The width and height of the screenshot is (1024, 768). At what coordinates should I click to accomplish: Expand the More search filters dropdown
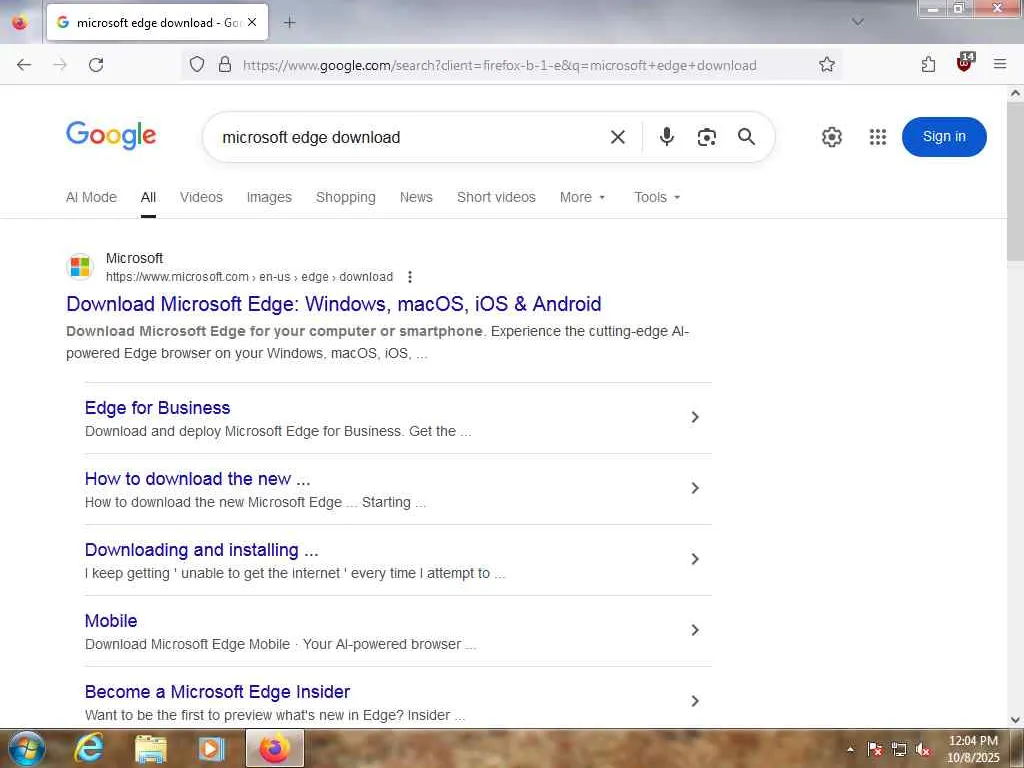pos(583,197)
